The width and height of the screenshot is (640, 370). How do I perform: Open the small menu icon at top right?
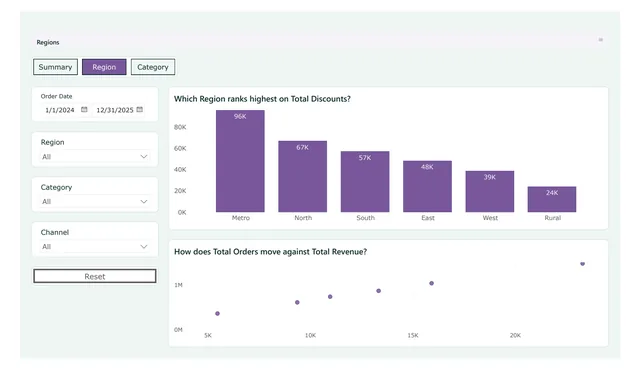click(600, 40)
